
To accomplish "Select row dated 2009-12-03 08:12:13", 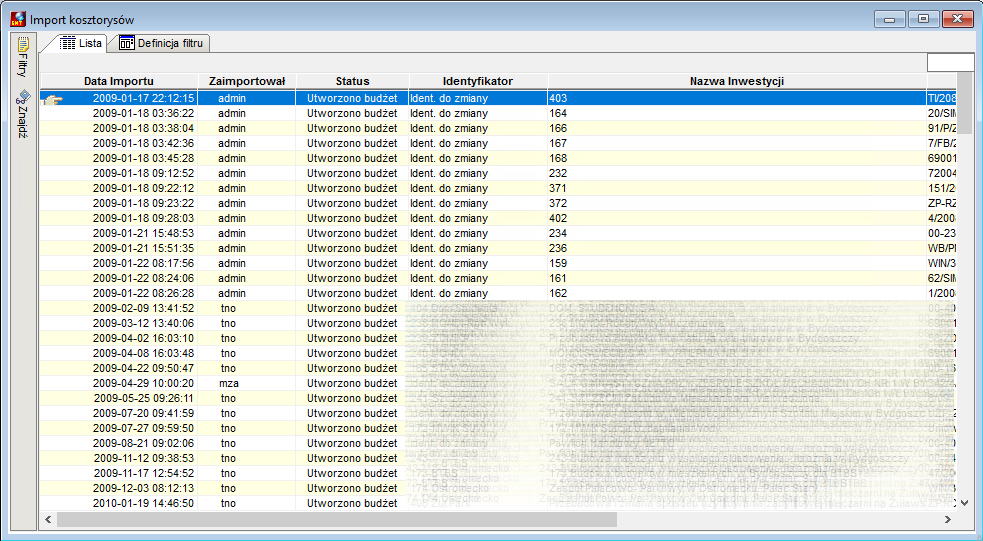I will coord(498,490).
